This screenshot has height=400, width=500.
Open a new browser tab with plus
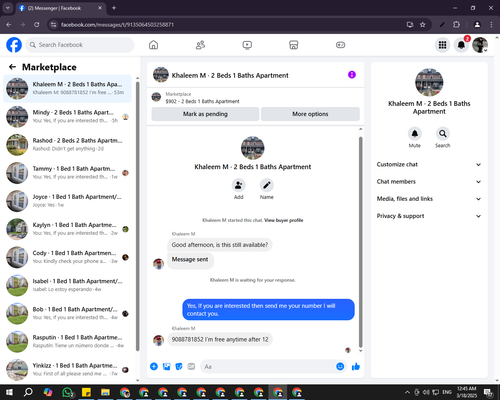click(x=114, y=8)
